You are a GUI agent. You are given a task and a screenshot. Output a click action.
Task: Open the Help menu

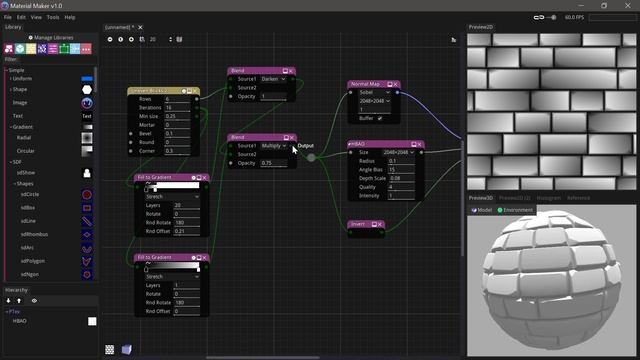pyautogui.click(x=70, y=18)
